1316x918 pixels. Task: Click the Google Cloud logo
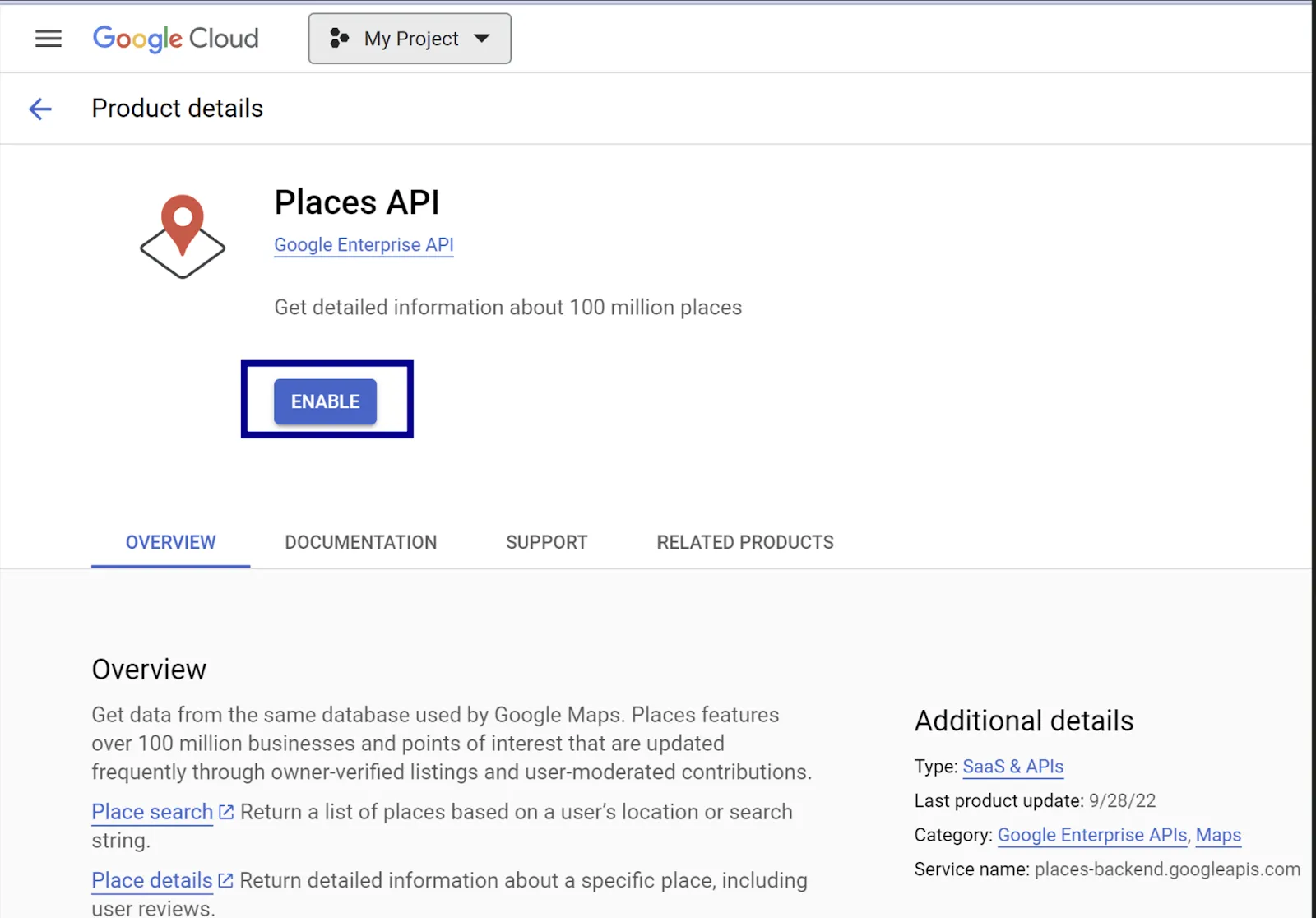pos(175,39)
